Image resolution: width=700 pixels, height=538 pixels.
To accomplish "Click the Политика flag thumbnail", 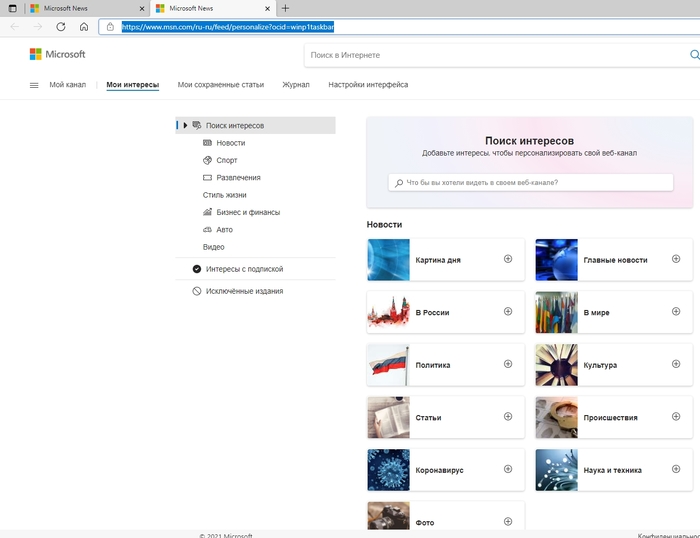I will [x=388, y=365].
